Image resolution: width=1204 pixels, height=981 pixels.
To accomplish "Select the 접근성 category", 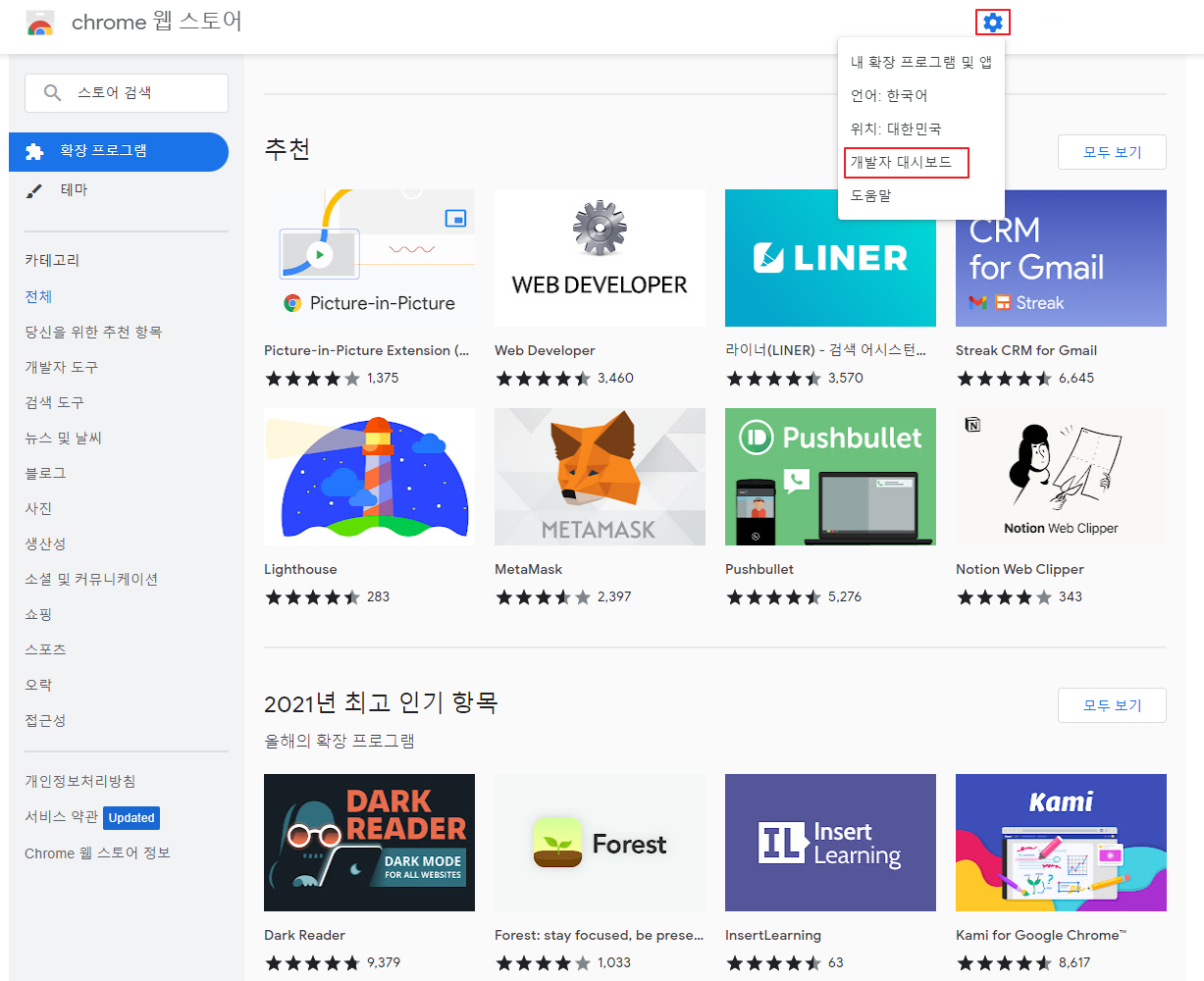I will (45, 720).
